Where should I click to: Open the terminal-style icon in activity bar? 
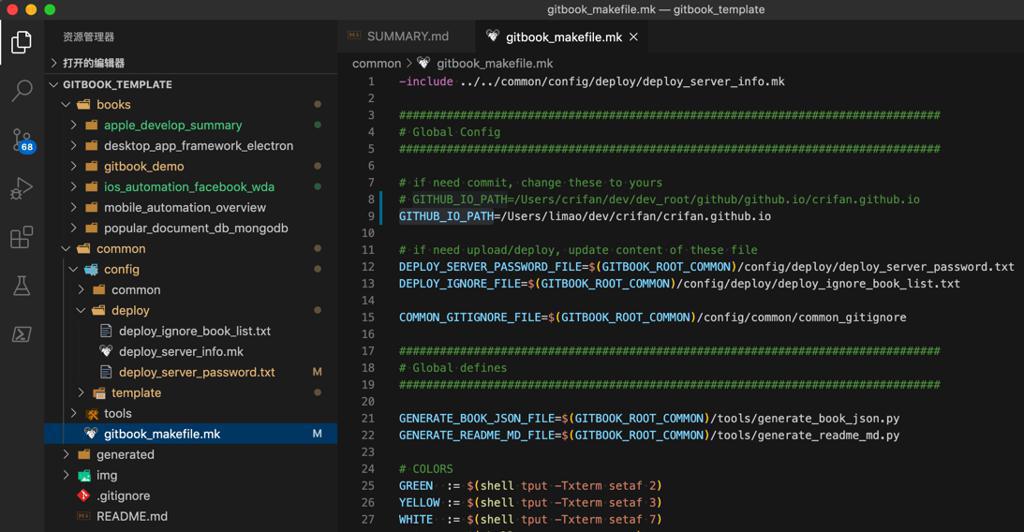tap(21, 334)
